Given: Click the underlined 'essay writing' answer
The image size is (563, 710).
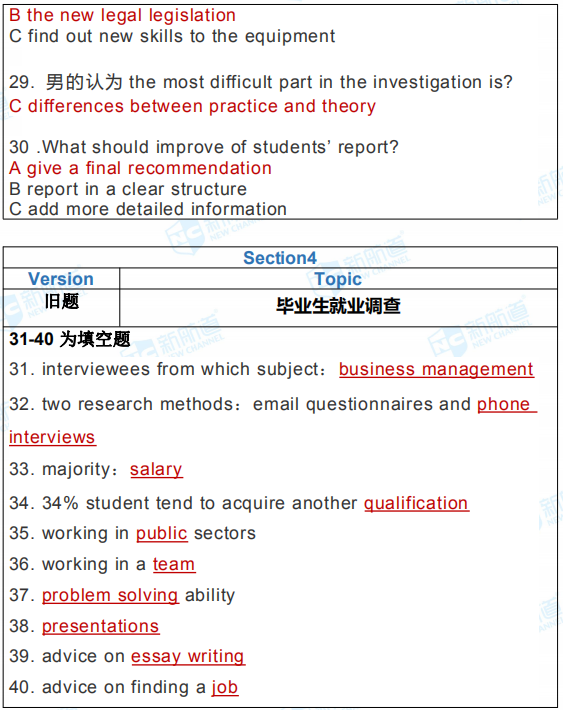Looking at the screenshot, I should coord(188,657).
